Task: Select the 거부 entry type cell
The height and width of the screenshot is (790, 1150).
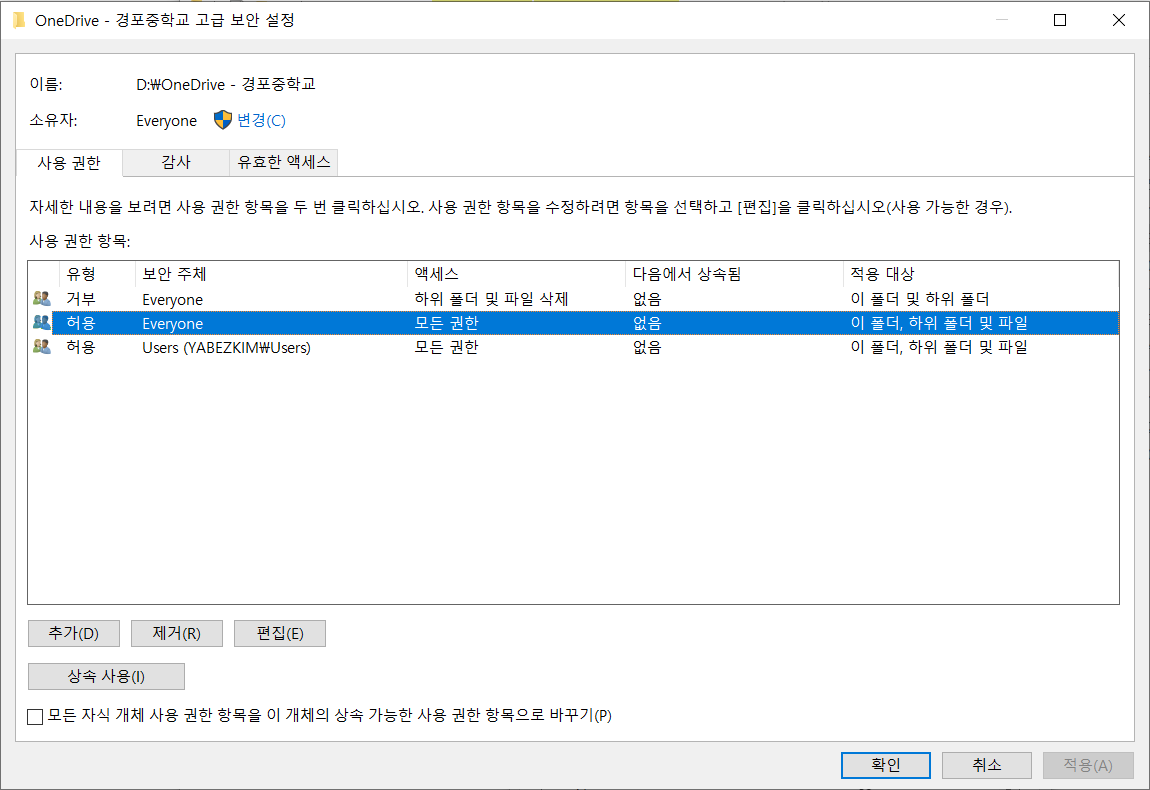Action: [81, 299]
